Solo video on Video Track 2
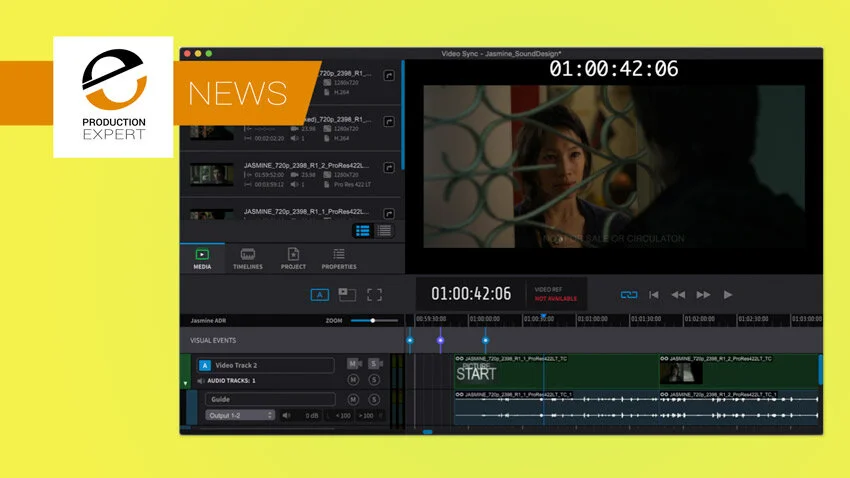The image size is (850, 478). click(375, 364)
